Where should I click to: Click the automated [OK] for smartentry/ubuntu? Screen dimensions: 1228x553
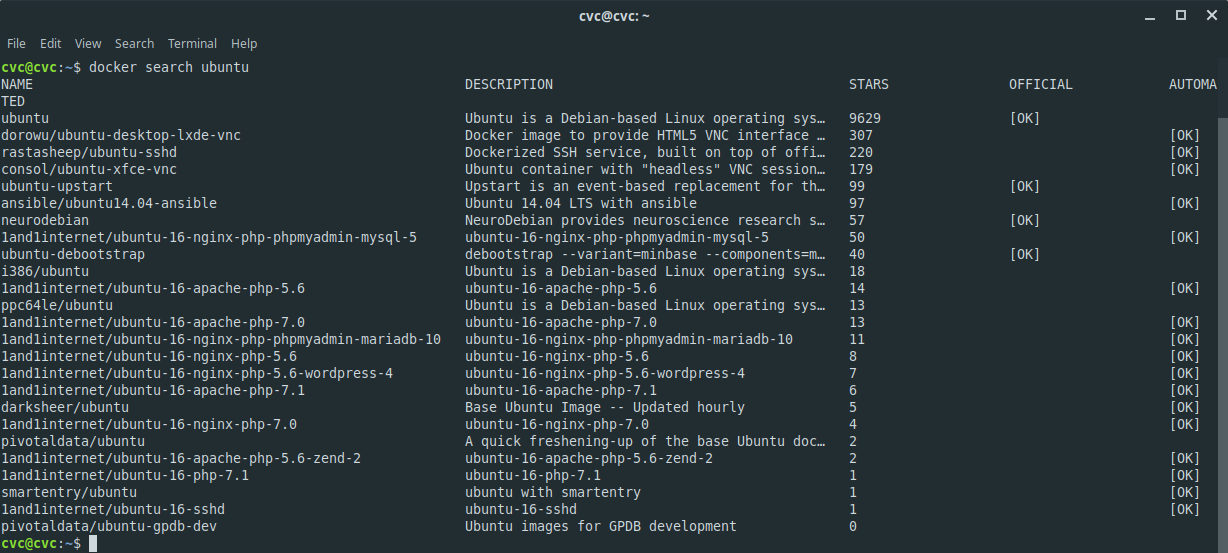point(1185,492)
